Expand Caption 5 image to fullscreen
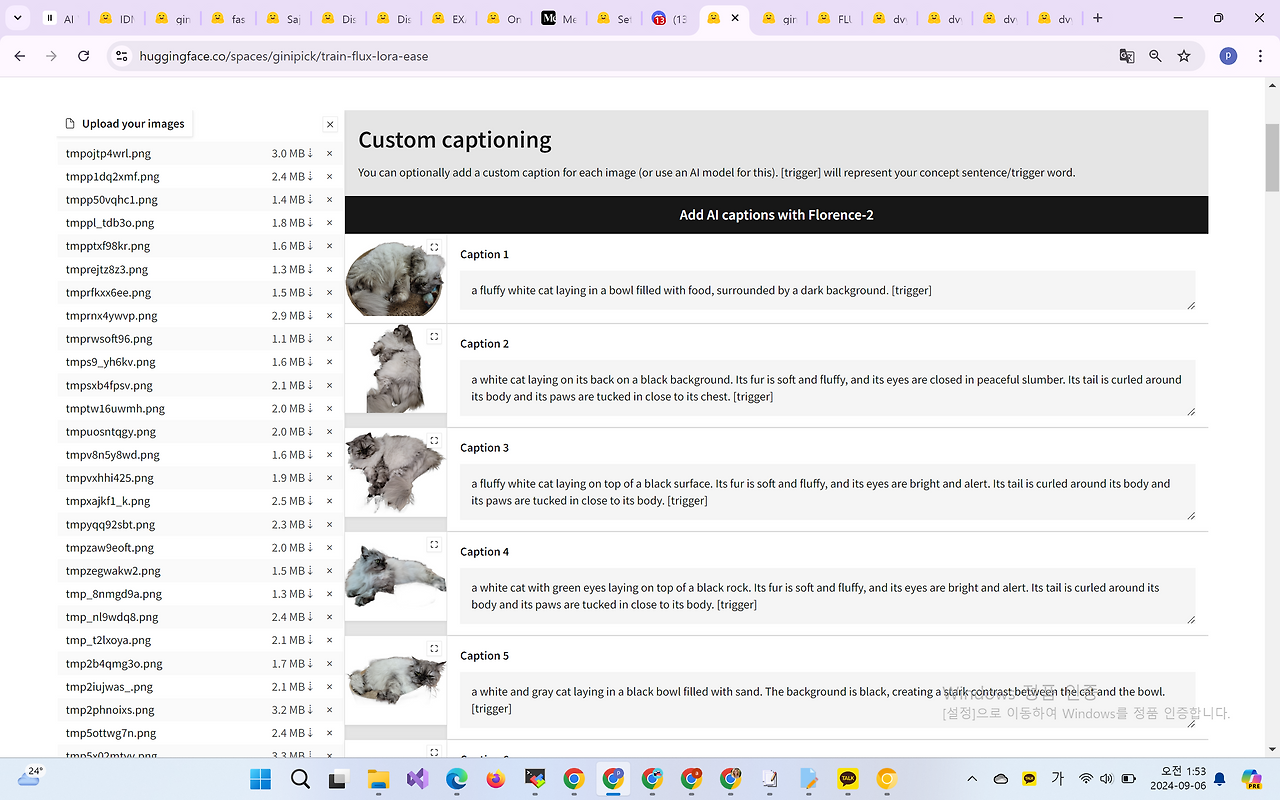 click(x=434, y=649)
